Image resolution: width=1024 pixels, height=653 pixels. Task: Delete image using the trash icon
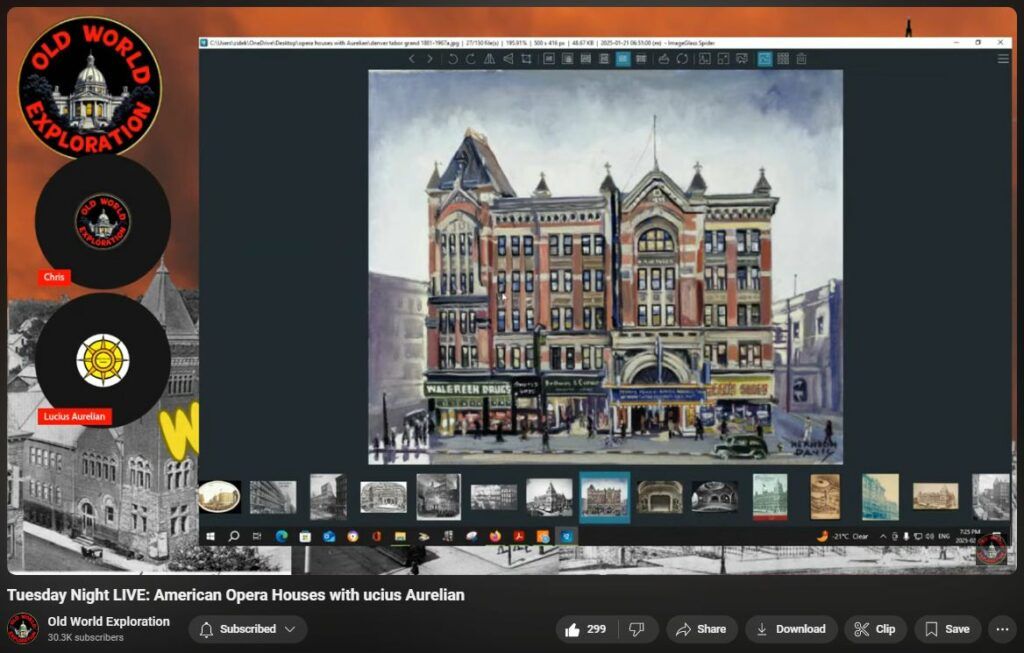pyautogui.click(x=801, y=59)
